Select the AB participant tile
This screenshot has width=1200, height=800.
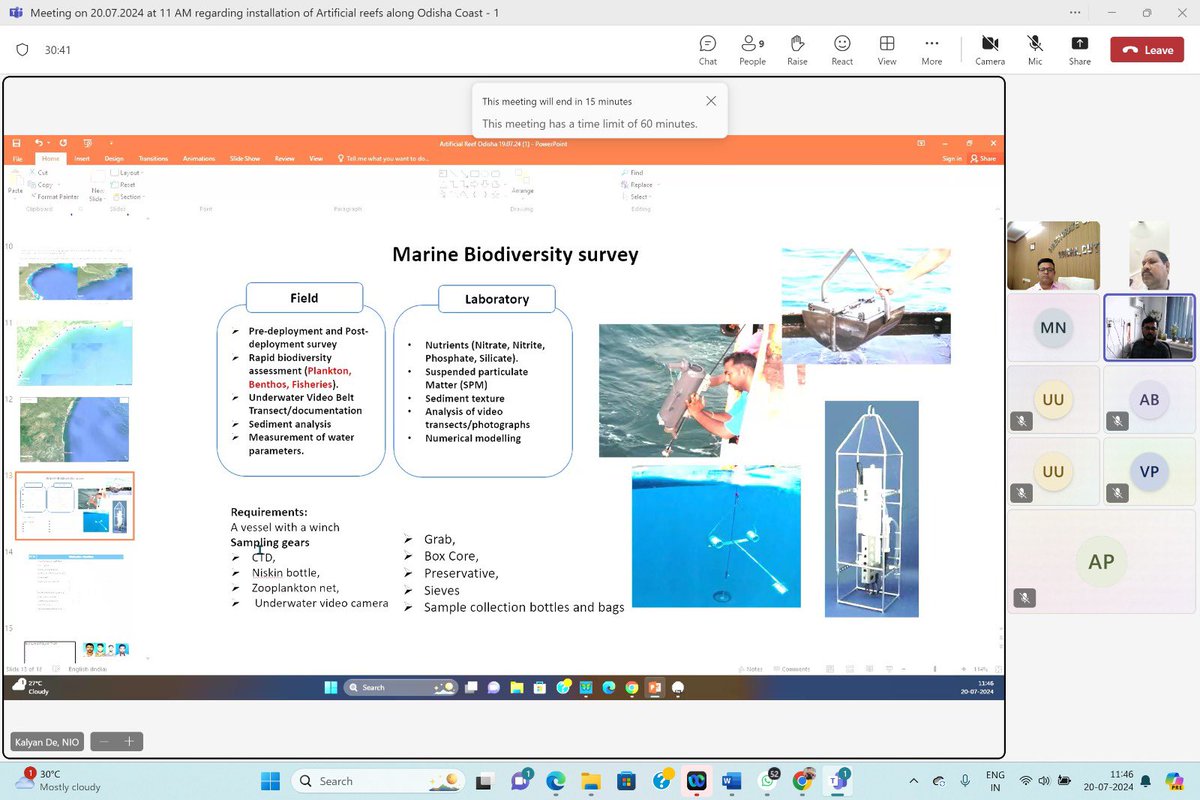[1149, 399]
